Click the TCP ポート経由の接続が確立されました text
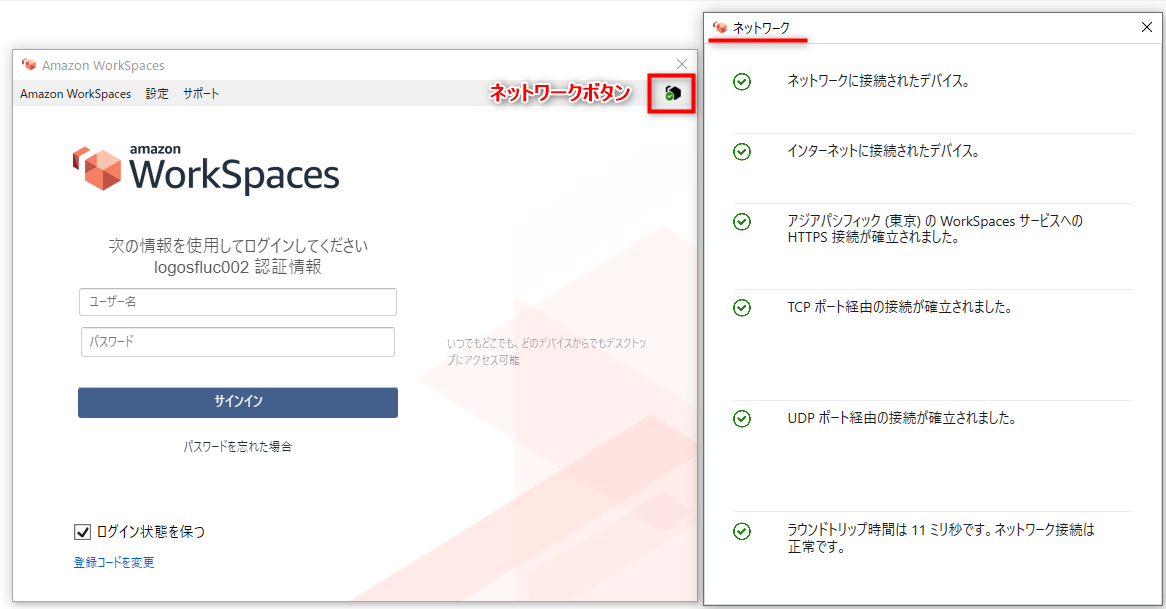This screenshot has height=609, width=1166. click(900, 306)
